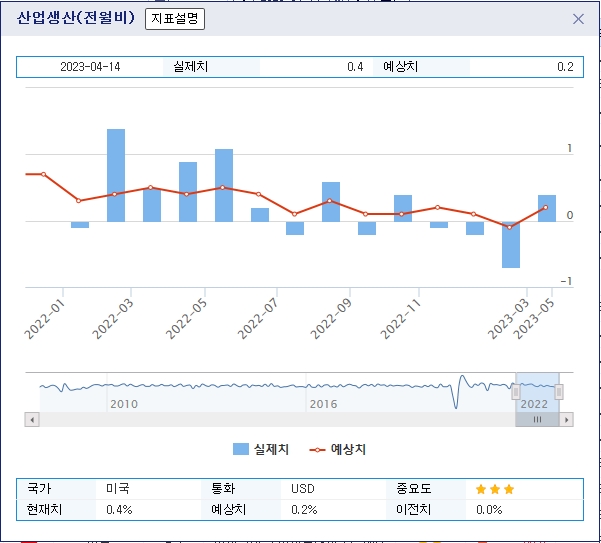The image size is (601, 543).
Task: Click the 예상치 value 0.2 in header row
Action: click(x=565, y=67)
